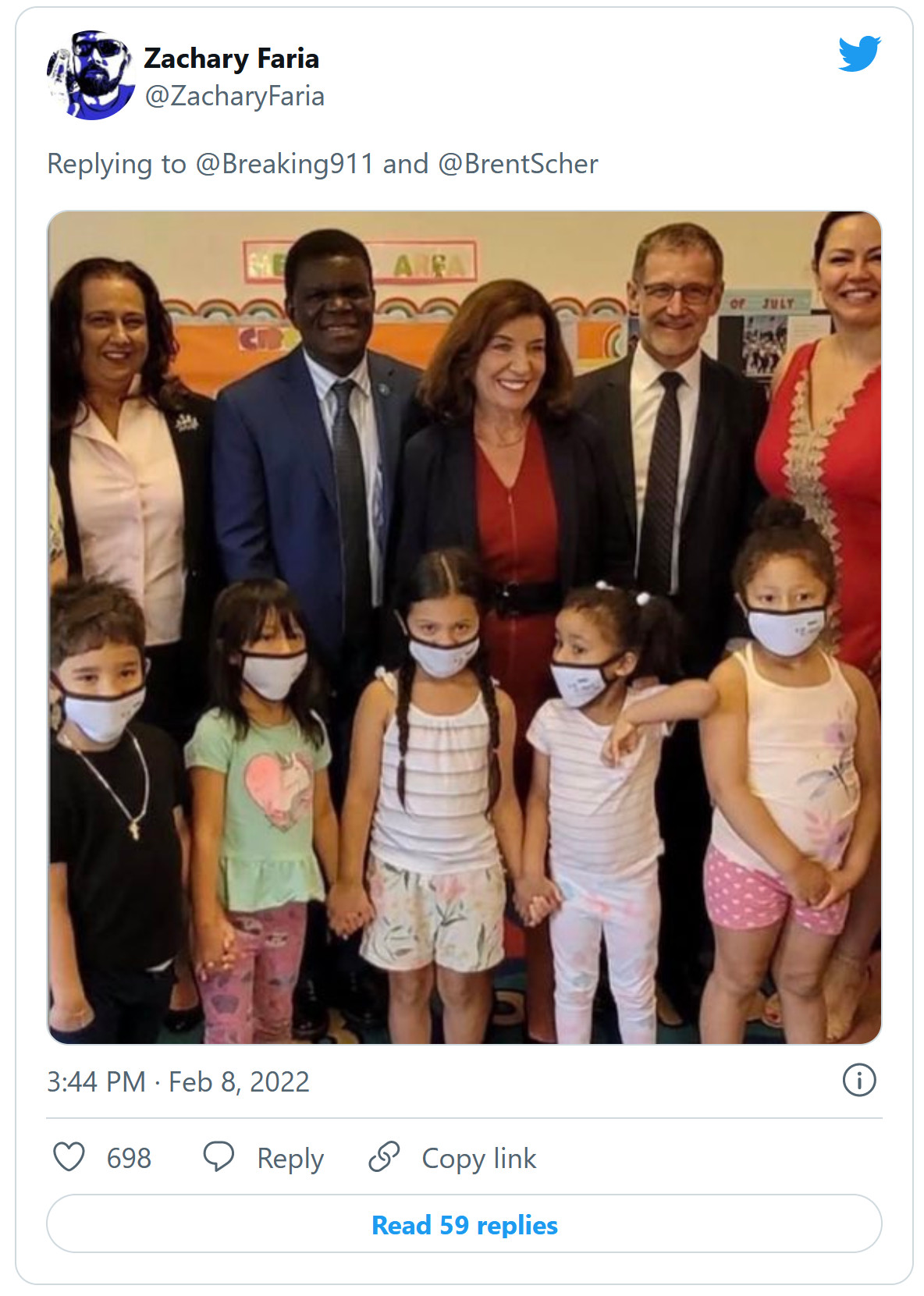924x1296 pixels.
Task: Open the Zachary Faria display name
Action: coord(231,59)
